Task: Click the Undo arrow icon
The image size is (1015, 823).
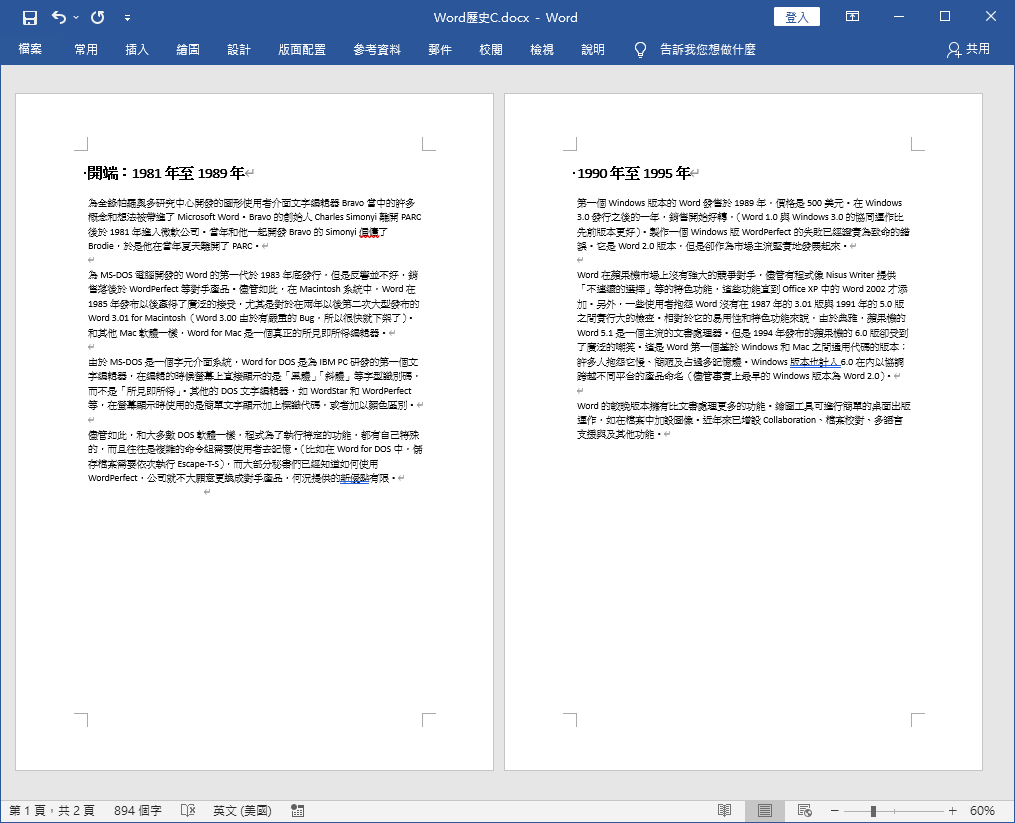Action: [59, 17]
